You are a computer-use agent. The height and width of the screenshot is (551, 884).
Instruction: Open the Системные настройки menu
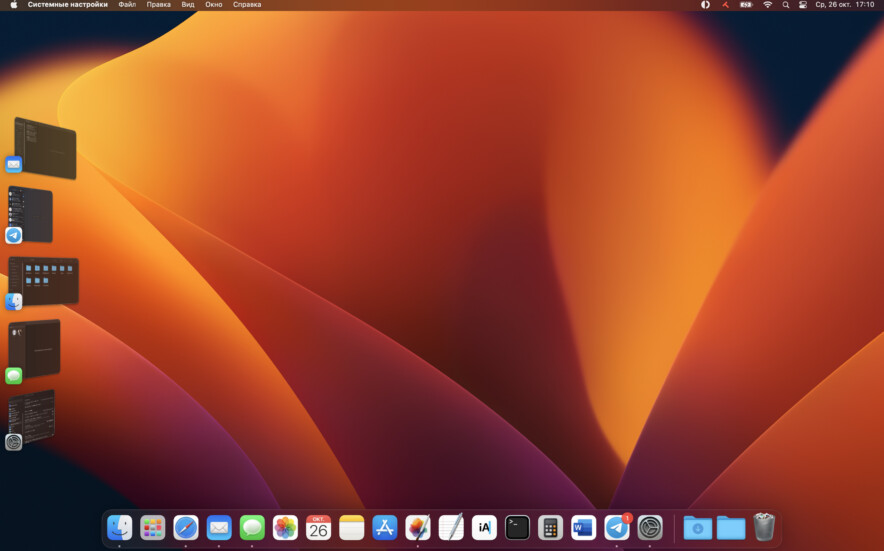pos(68,5)
